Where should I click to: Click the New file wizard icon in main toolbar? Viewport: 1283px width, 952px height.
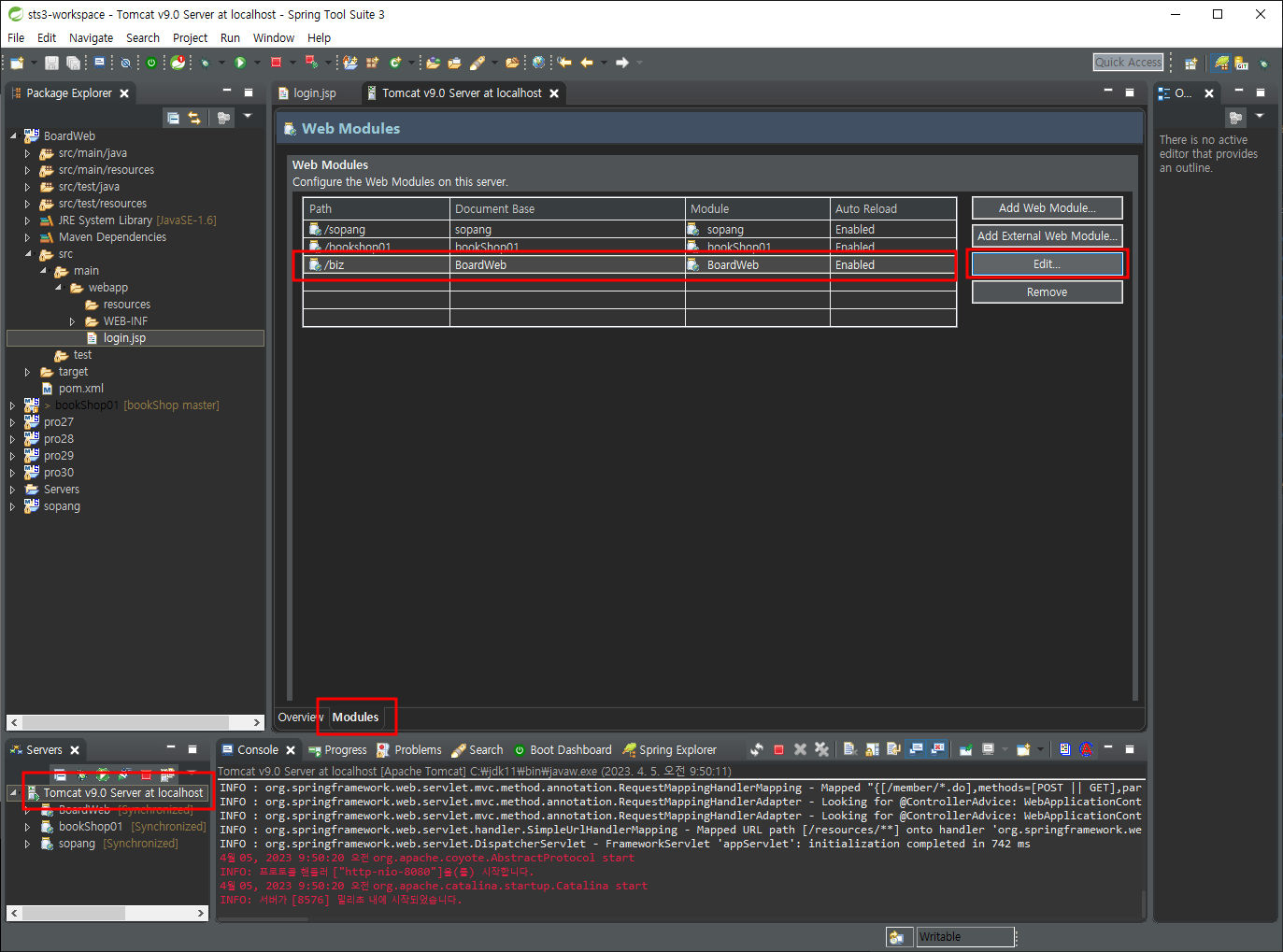(17, 63)
